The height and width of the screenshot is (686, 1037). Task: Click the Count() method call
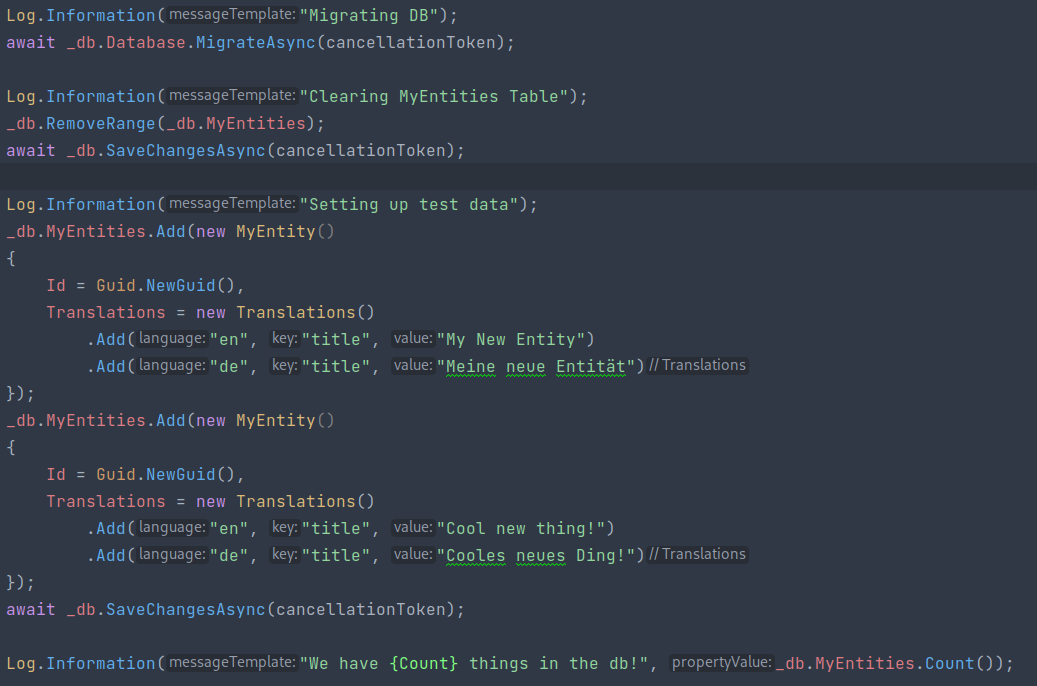pyautogui.click(x=975, y=664)
